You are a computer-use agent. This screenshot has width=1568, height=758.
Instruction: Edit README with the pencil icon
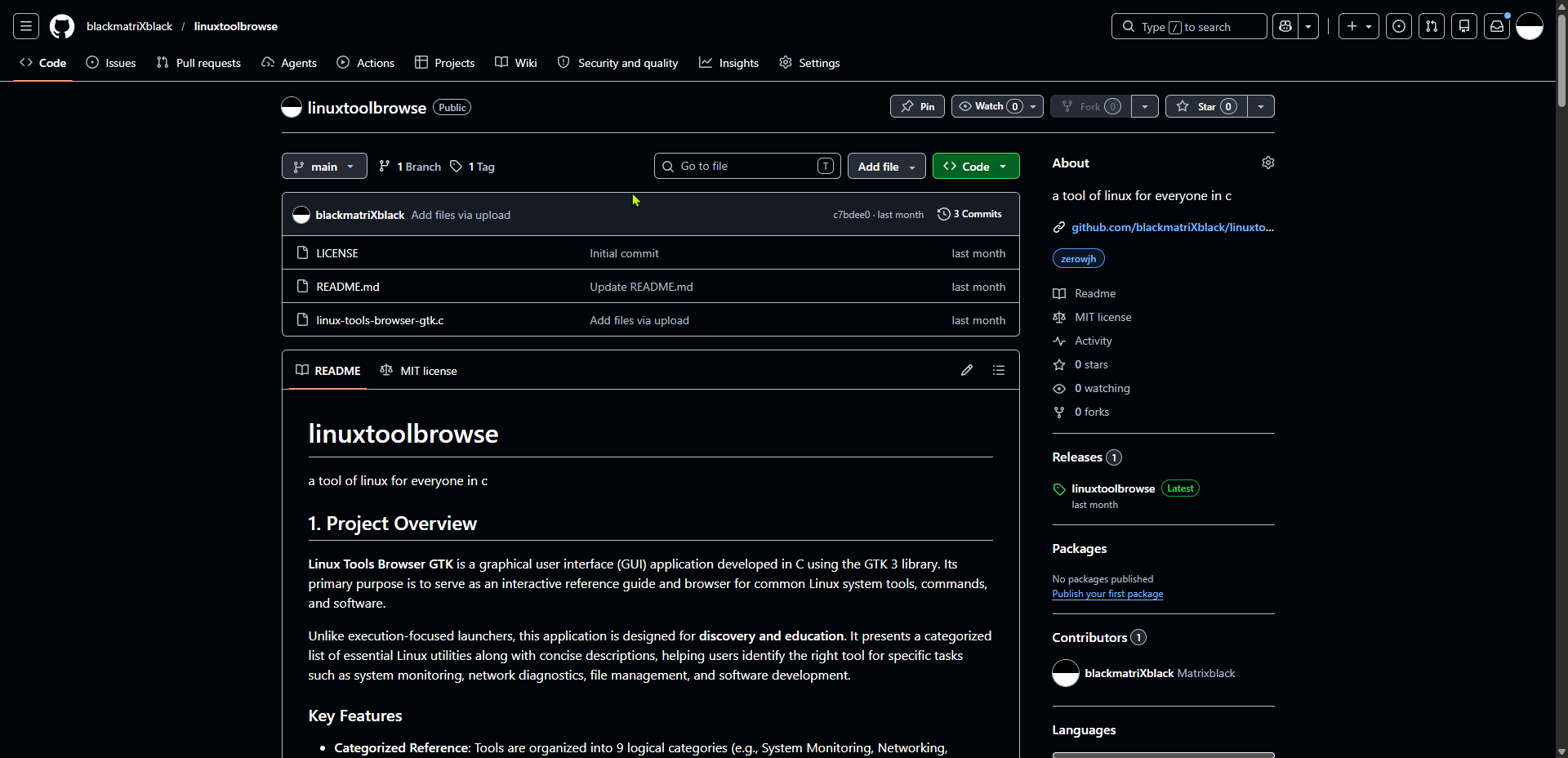[x=967, y=370]
